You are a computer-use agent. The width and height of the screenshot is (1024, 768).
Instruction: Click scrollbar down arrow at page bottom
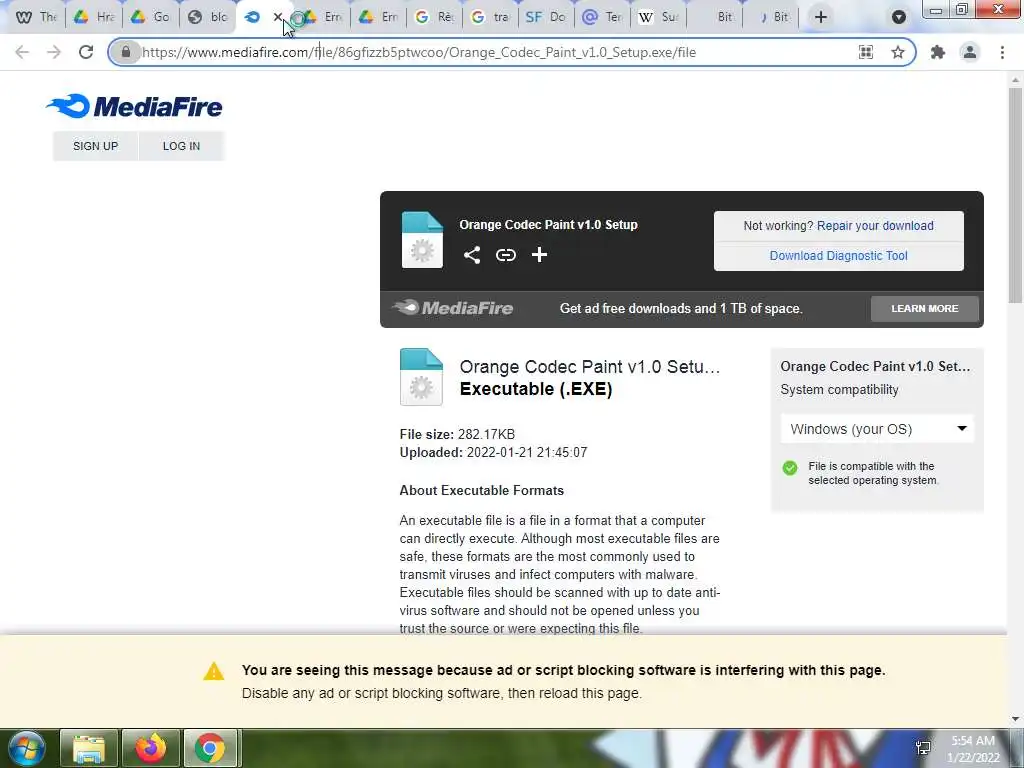[1015, 720]
